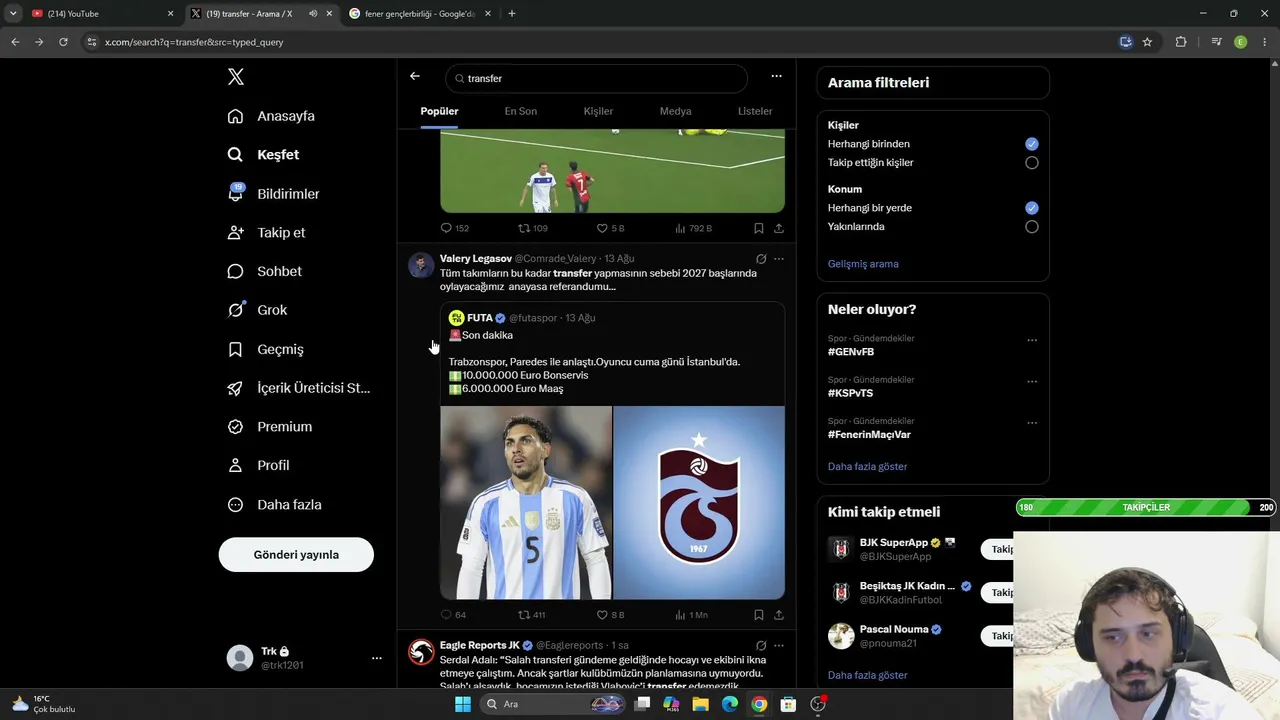Image resolution: width=1280 pixels, height=720 pixels.
Task: Select the 'Takip ettiğin kişiler' radio option
Action: [1032, 163]
